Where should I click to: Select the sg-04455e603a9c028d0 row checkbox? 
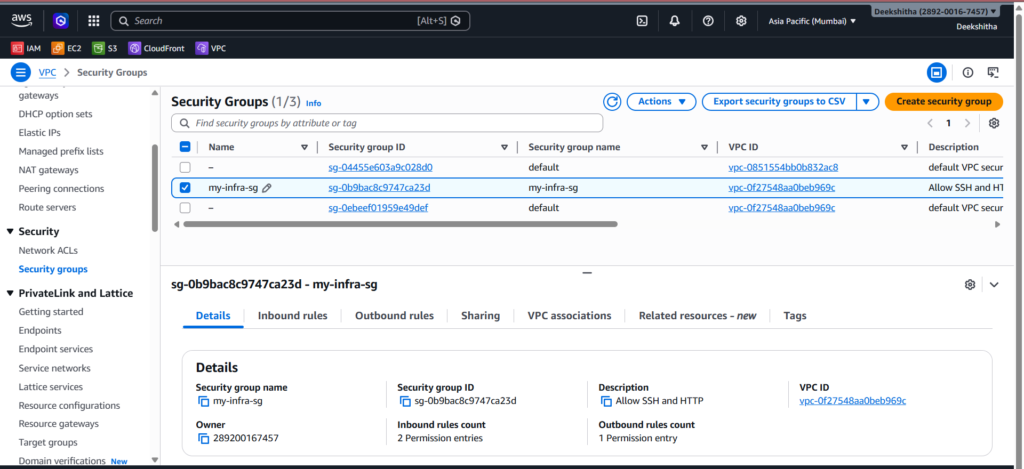click(x=185, y=167)
